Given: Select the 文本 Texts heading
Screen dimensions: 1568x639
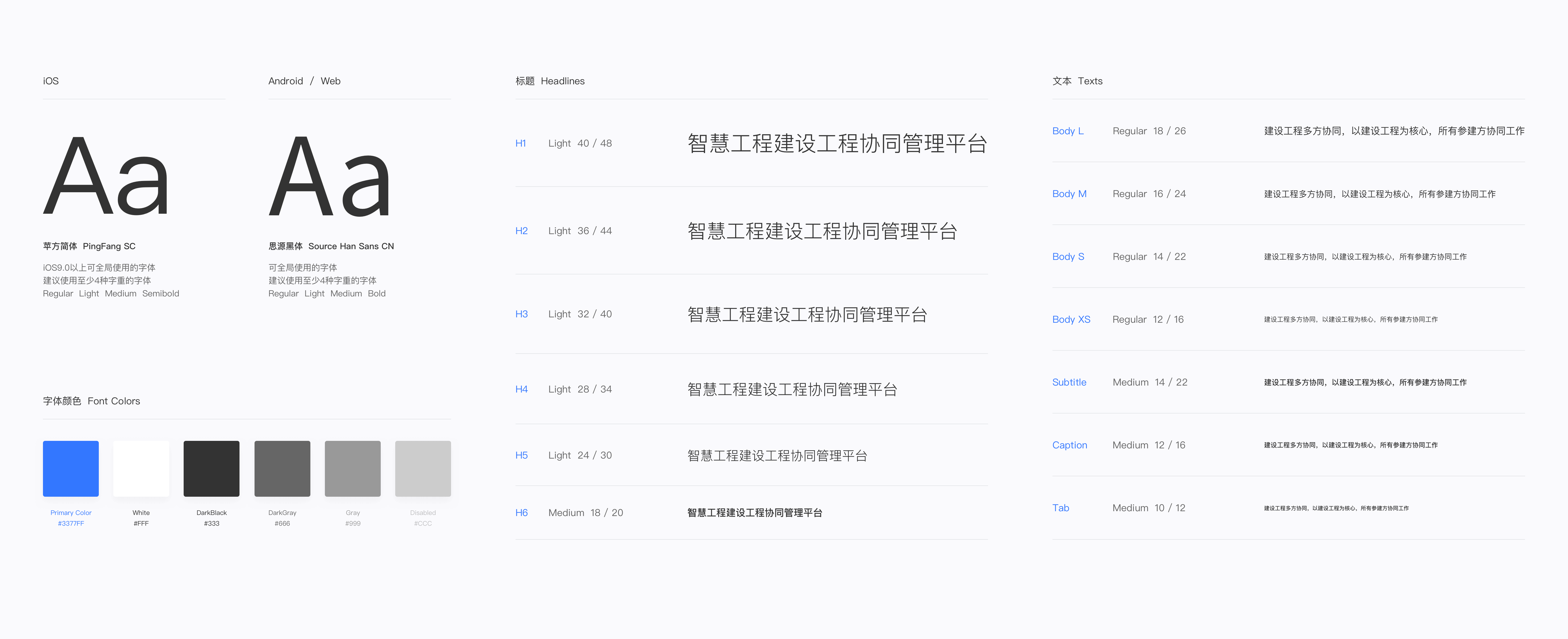Looking at the screenshot, I should click(x=1077, y=81).
